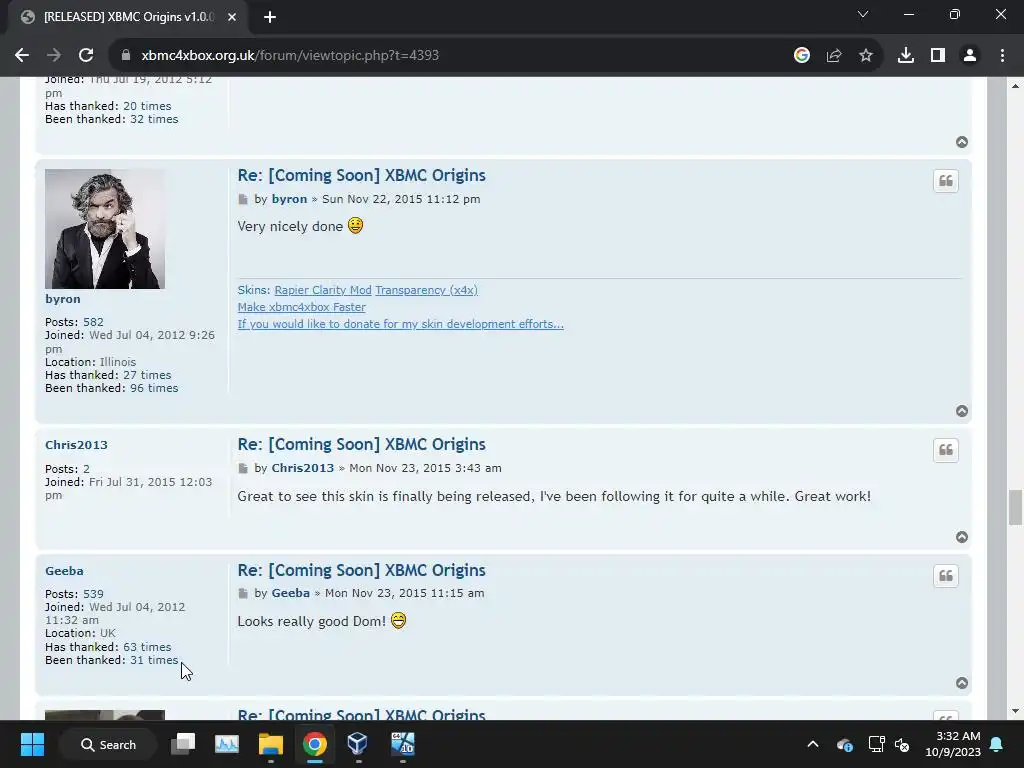Share this page via share icon
This screenshot has height=768, width=1024.
[834, 56]
